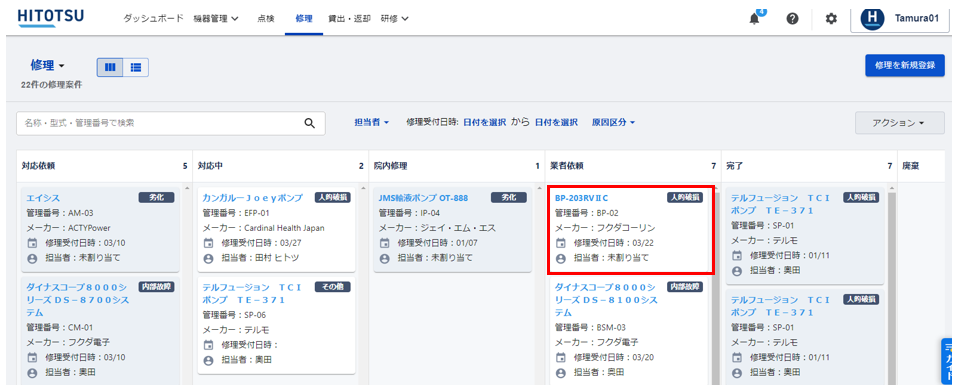The image size is (954, 385).
Task: Open ダイナスコープ DS-8100 card title
Action: click(x=606, y=299)
